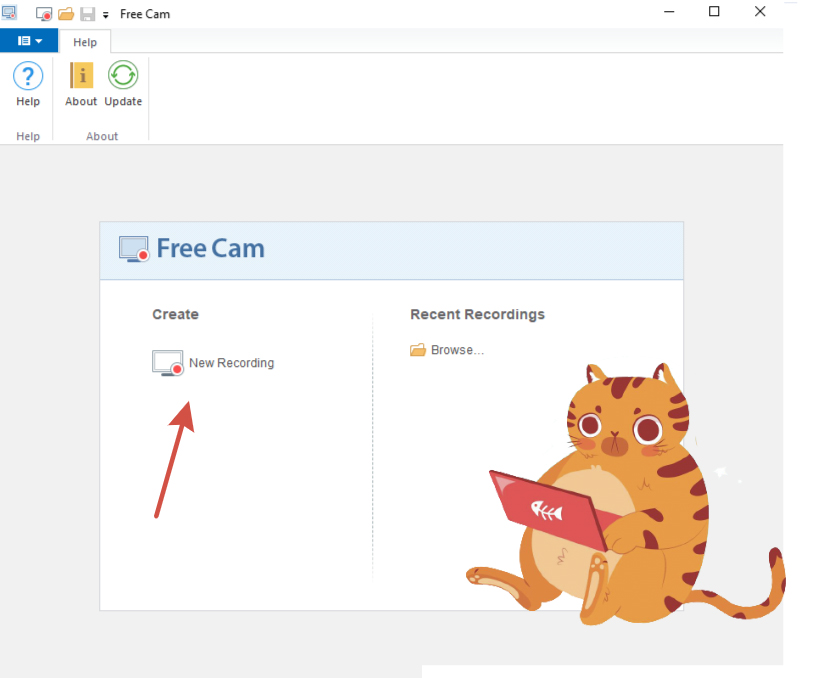Expand the Quick Access Toolbar dropdown arrow
The image size is (814, 678).
[106, 16]
